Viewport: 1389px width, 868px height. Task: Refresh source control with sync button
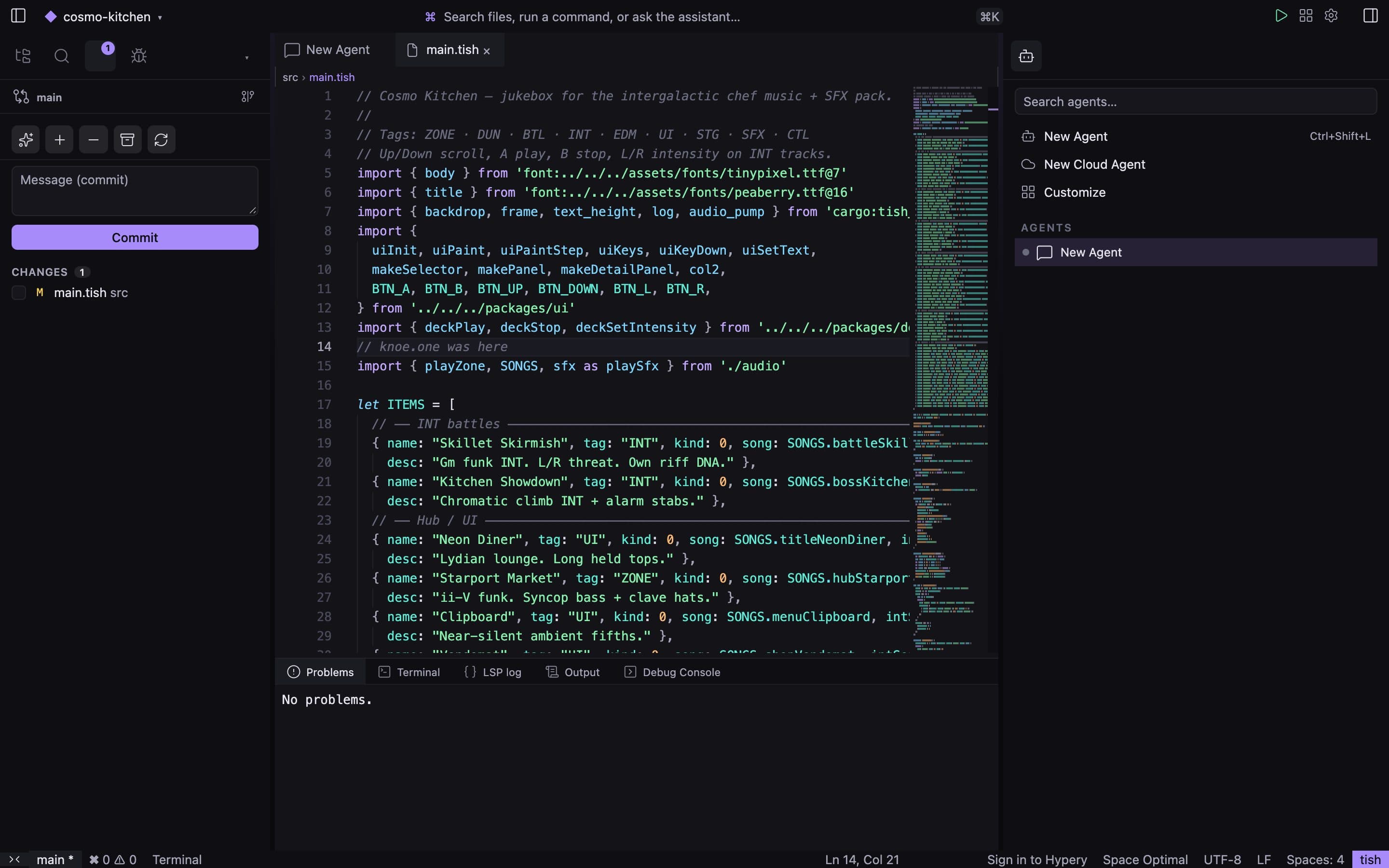point(161,139)
